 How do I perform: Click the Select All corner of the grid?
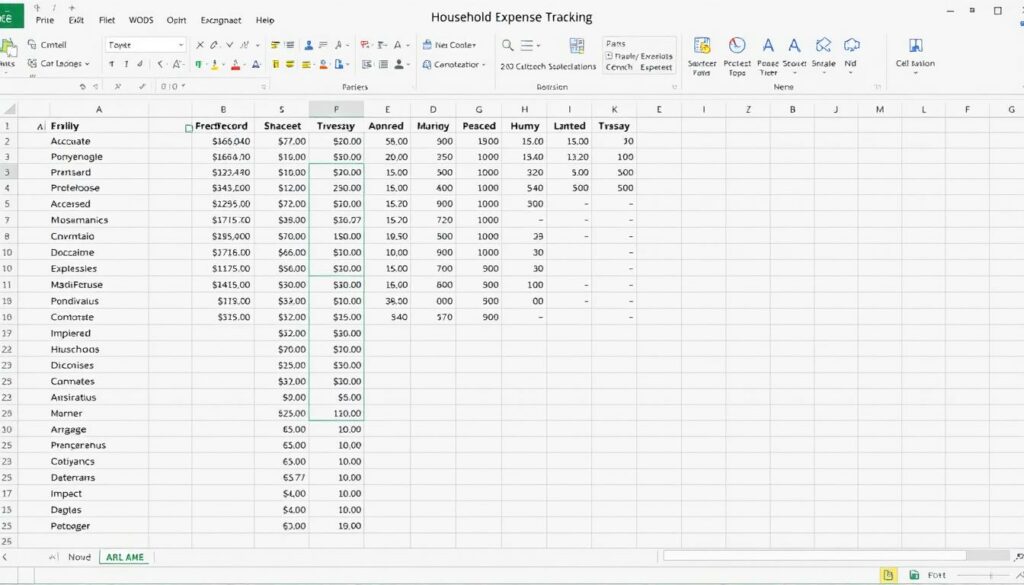pos(8,109)
